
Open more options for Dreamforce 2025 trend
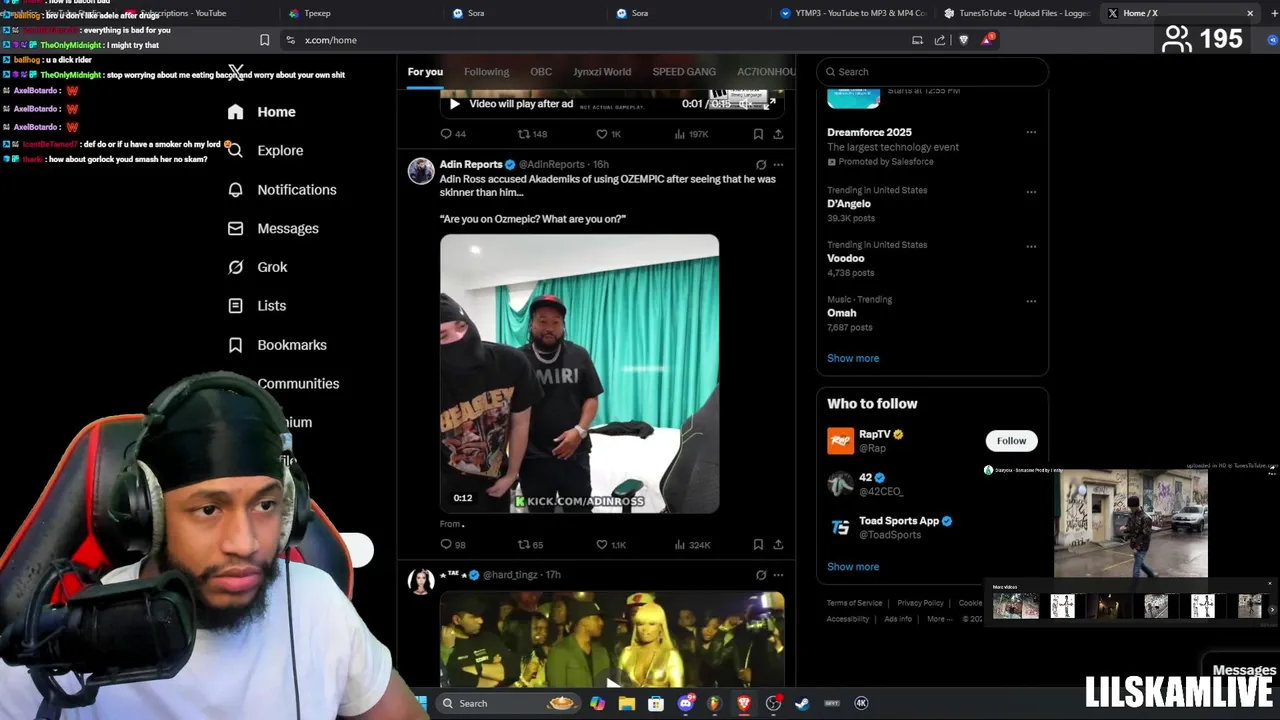[x=1031, y=132]
